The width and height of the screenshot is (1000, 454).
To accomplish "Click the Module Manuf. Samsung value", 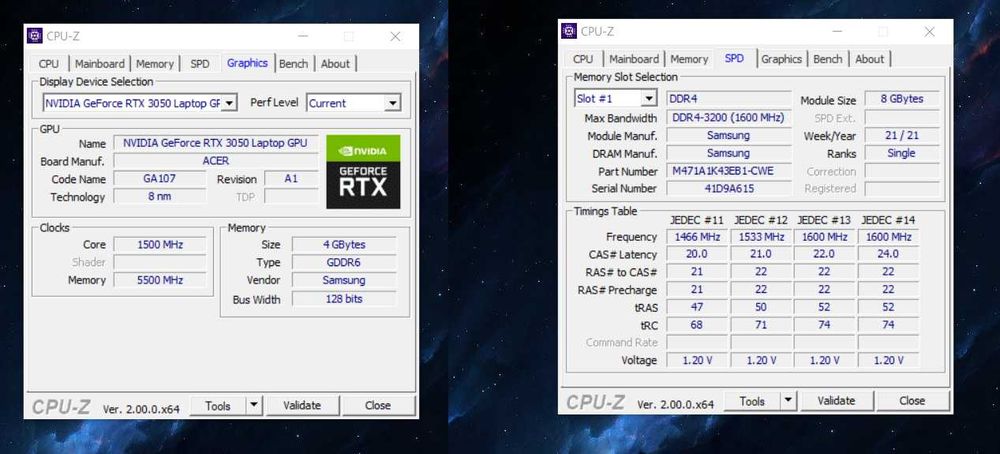I will click(728, 135).
